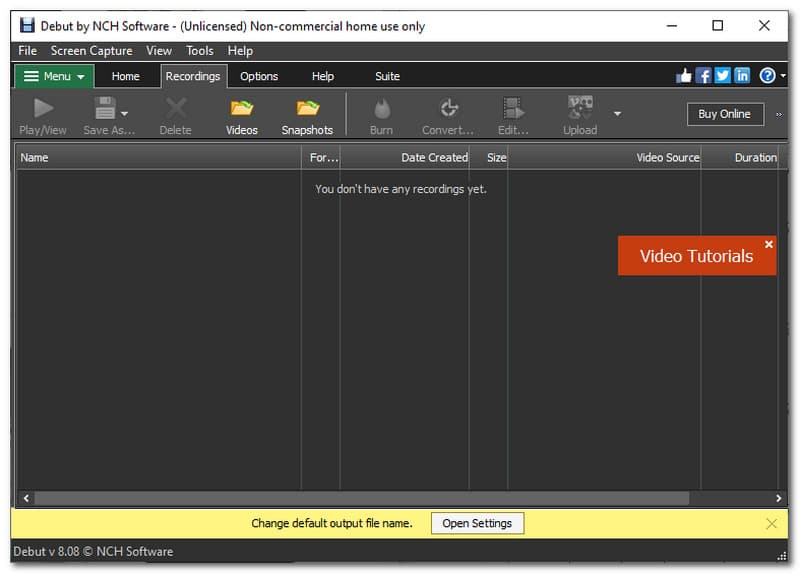The height and width of the screenshot is (574, 800).
Task: Click the Buy Online button
Action: click(x=725, y=114)
